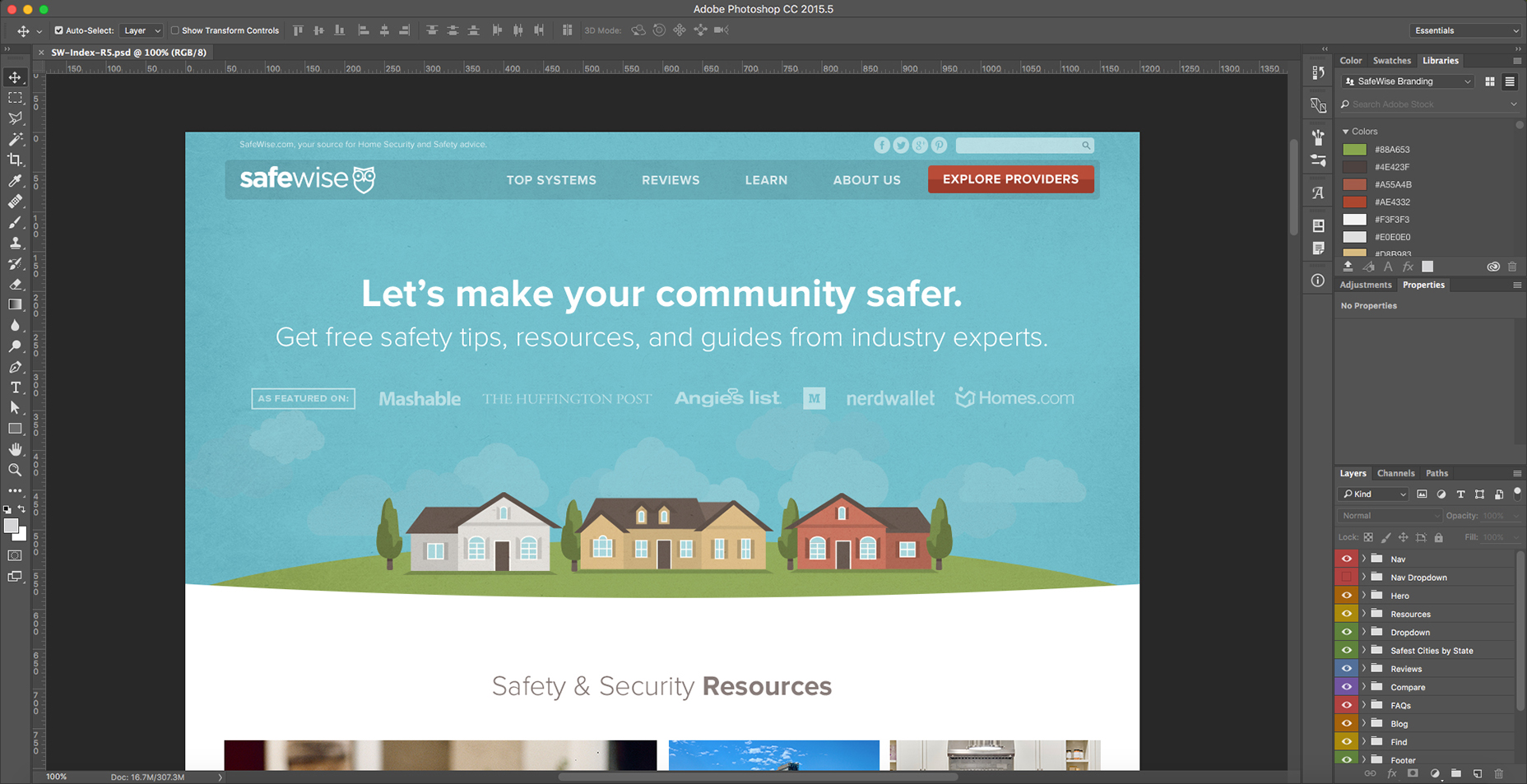Hide the Hero layer group
The image size is (1527, 784).
click(1346, 596)
